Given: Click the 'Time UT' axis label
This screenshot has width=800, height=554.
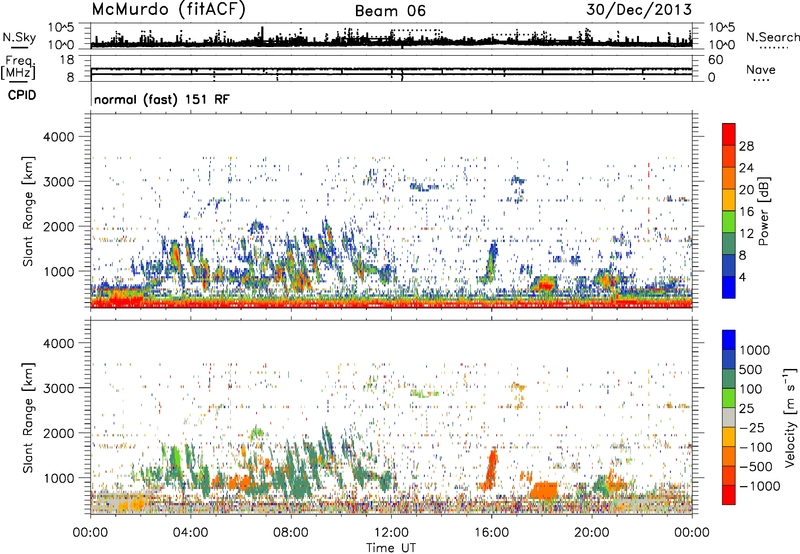Looking at the screenshot, I should [x=391, y=548].
